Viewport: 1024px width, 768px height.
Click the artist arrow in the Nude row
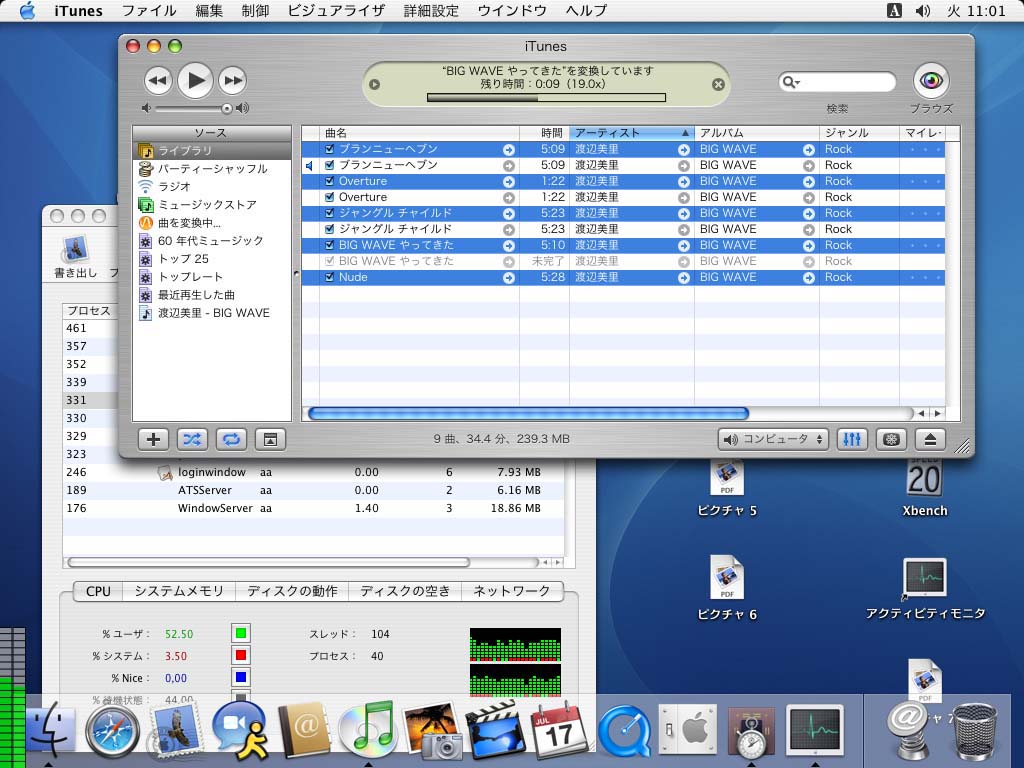pos(684,278)
